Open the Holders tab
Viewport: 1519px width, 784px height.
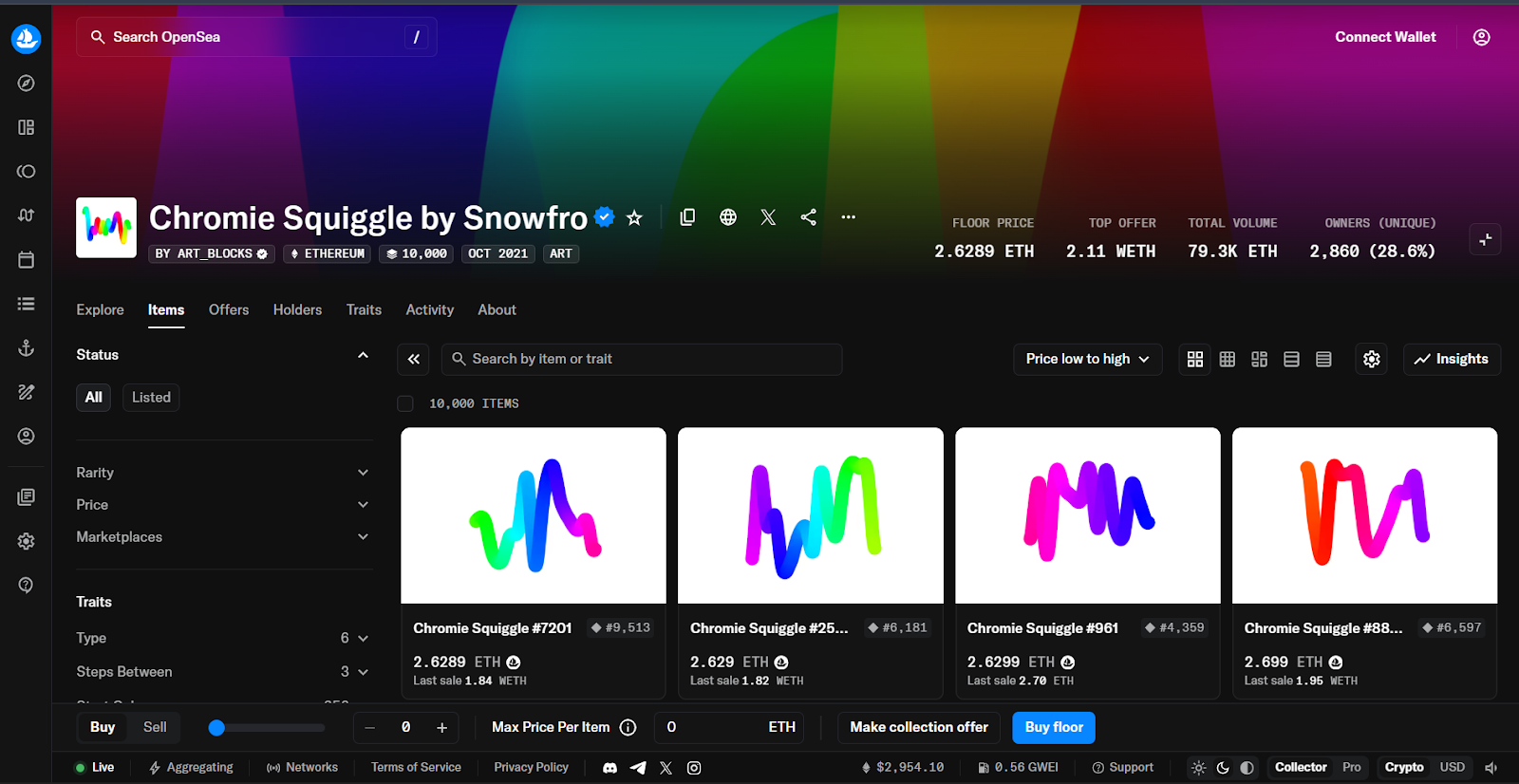[x=297, y=310]
